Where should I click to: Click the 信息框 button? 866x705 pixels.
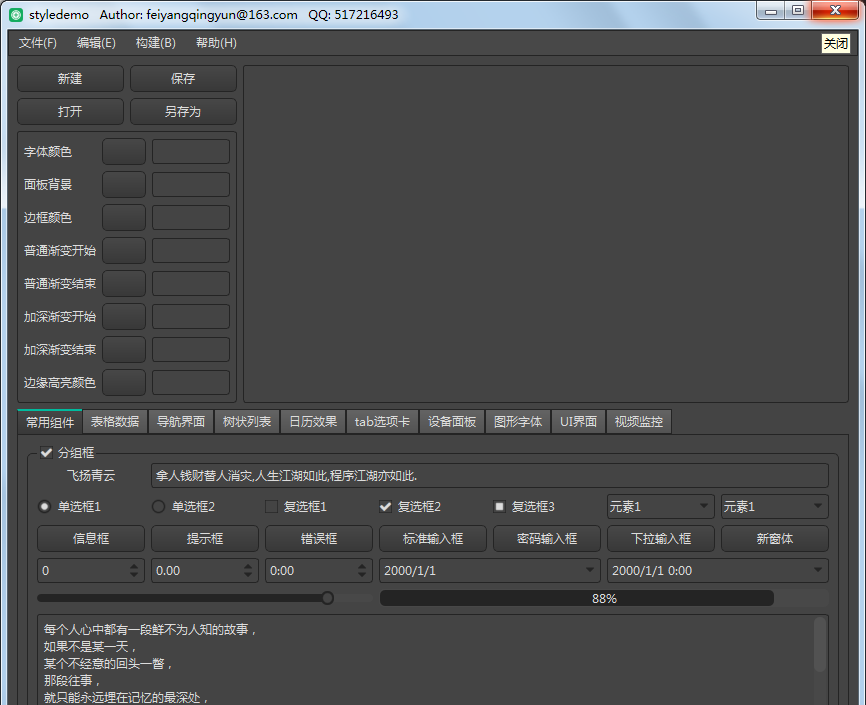[x=91, y=539]
